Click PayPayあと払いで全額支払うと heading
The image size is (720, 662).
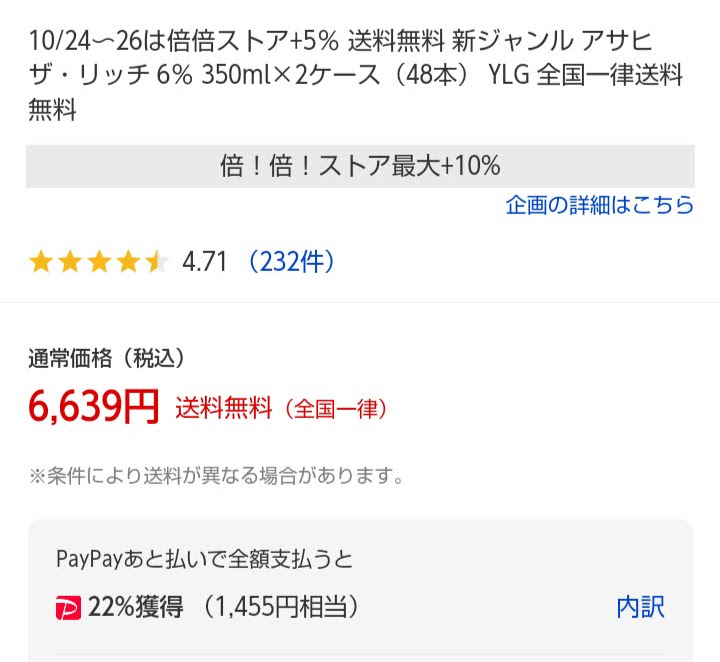point(204,559)
